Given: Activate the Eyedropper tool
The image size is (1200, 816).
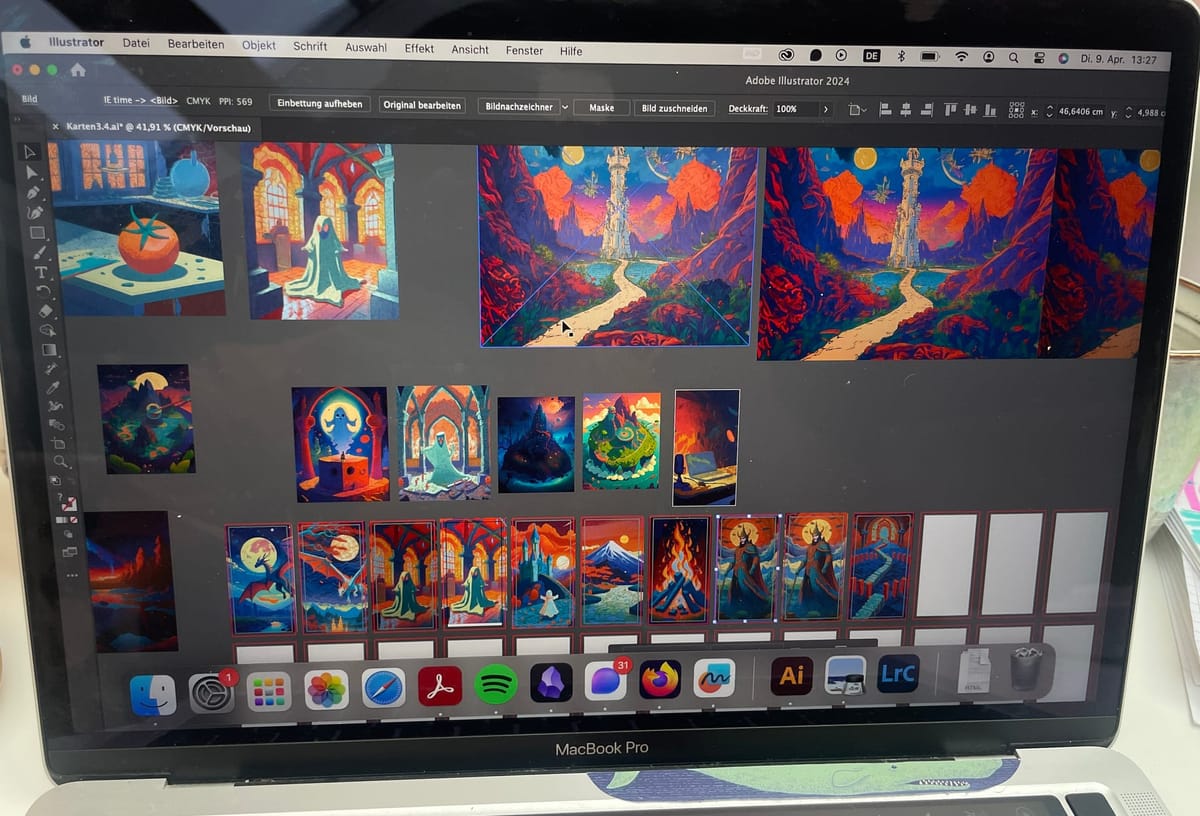Looking at the screenshot, I should pos(52,388).
